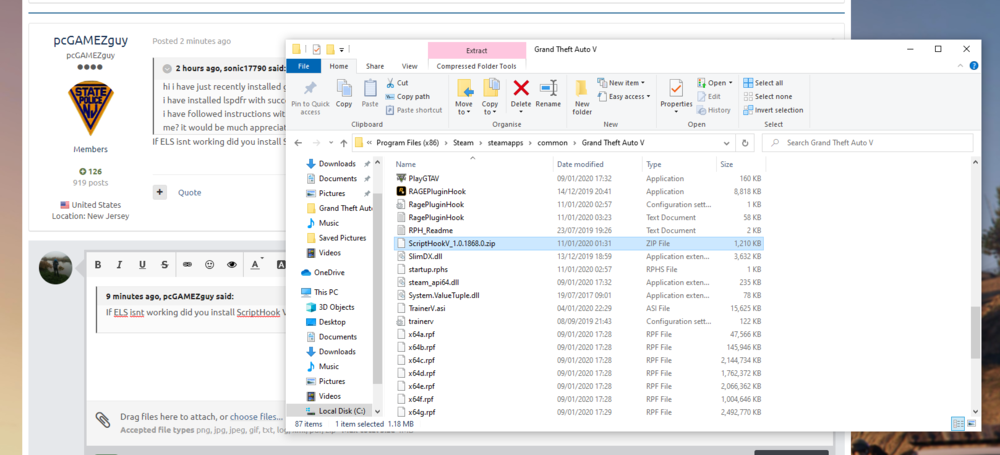Switch to details view button
1000x455 pixels.
coord(957,423)
